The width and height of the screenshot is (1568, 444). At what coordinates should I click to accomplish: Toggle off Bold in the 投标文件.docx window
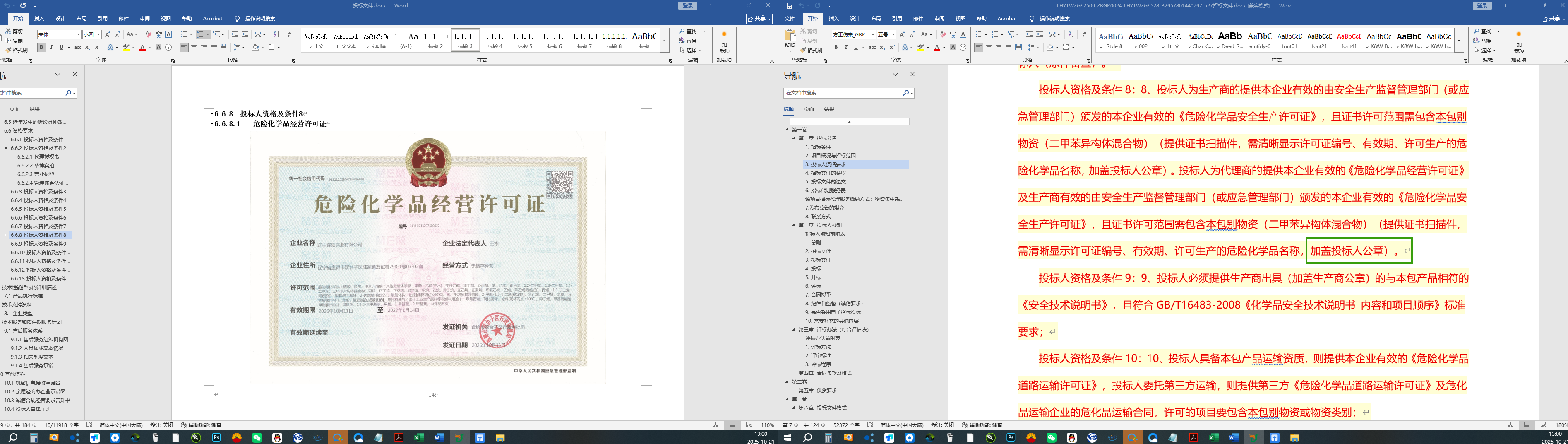click(41, 48)
